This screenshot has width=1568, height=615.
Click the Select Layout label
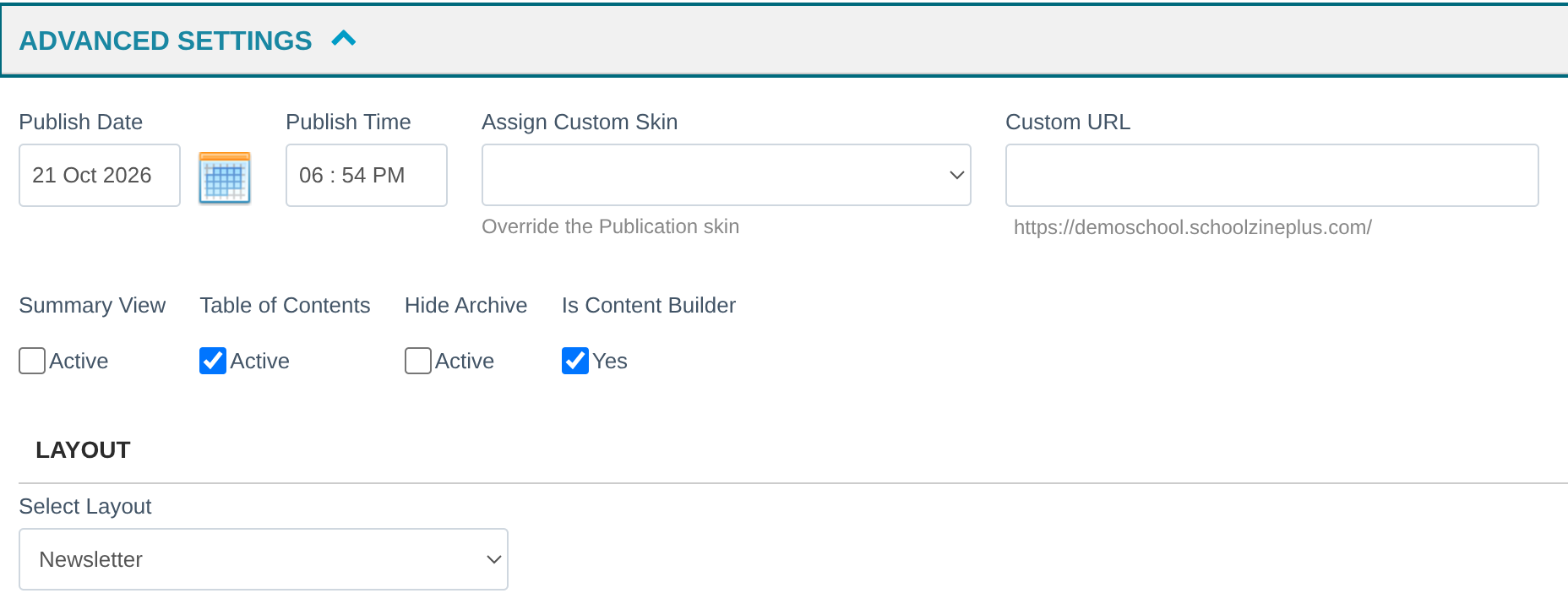click(85, 507)
